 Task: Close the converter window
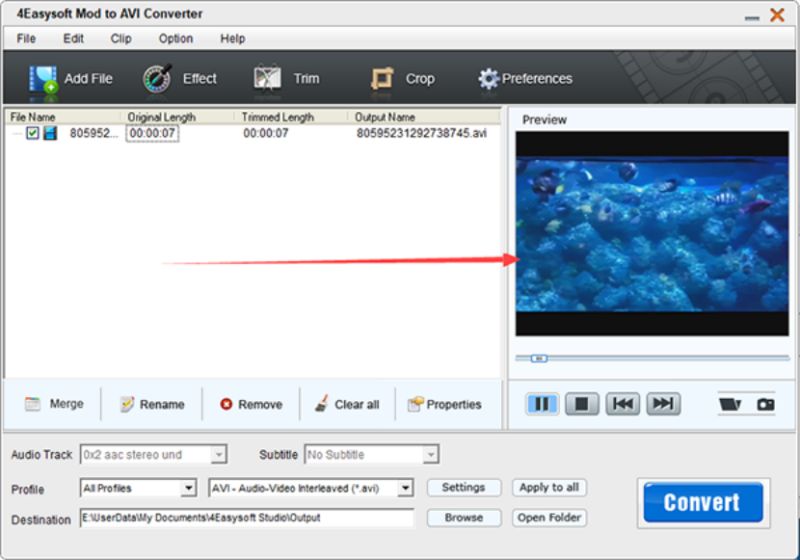pyautogui.click(x=777, y=15)
